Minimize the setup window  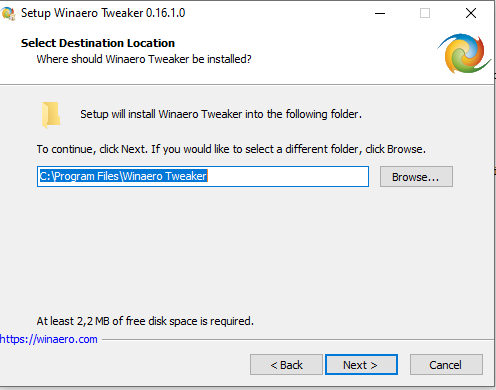tap(380, 13)
